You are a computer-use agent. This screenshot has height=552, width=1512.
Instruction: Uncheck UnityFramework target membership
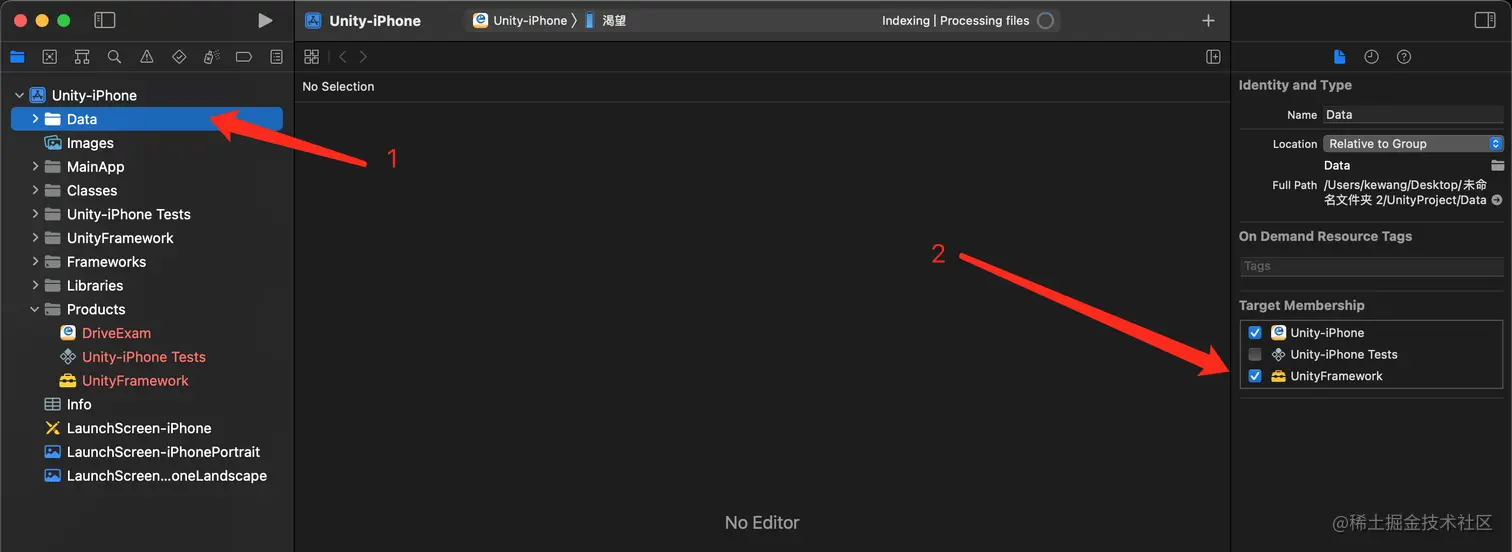(x=1255, y=376)
